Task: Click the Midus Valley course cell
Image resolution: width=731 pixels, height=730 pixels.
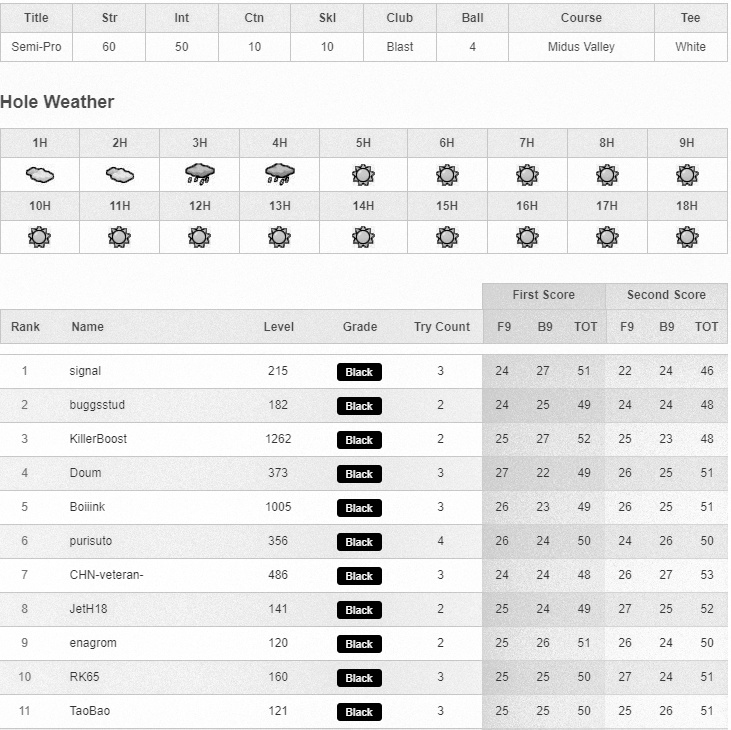Action: click(x=581, y=47)
